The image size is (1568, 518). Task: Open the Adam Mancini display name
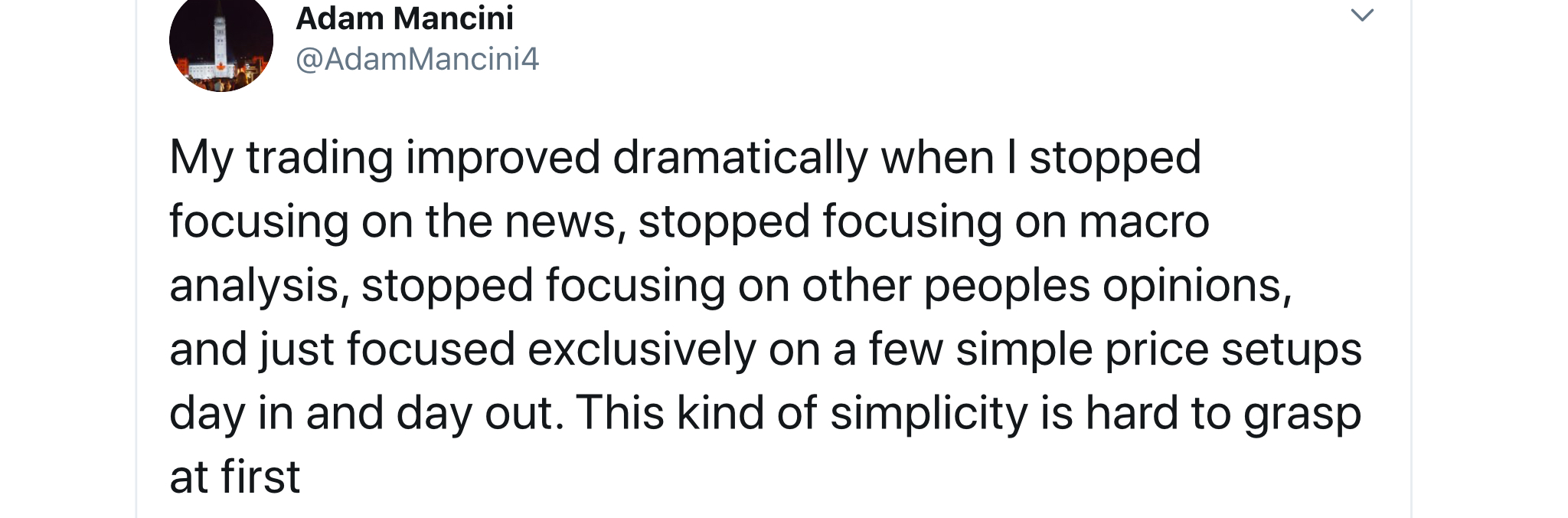coord(404,18)
